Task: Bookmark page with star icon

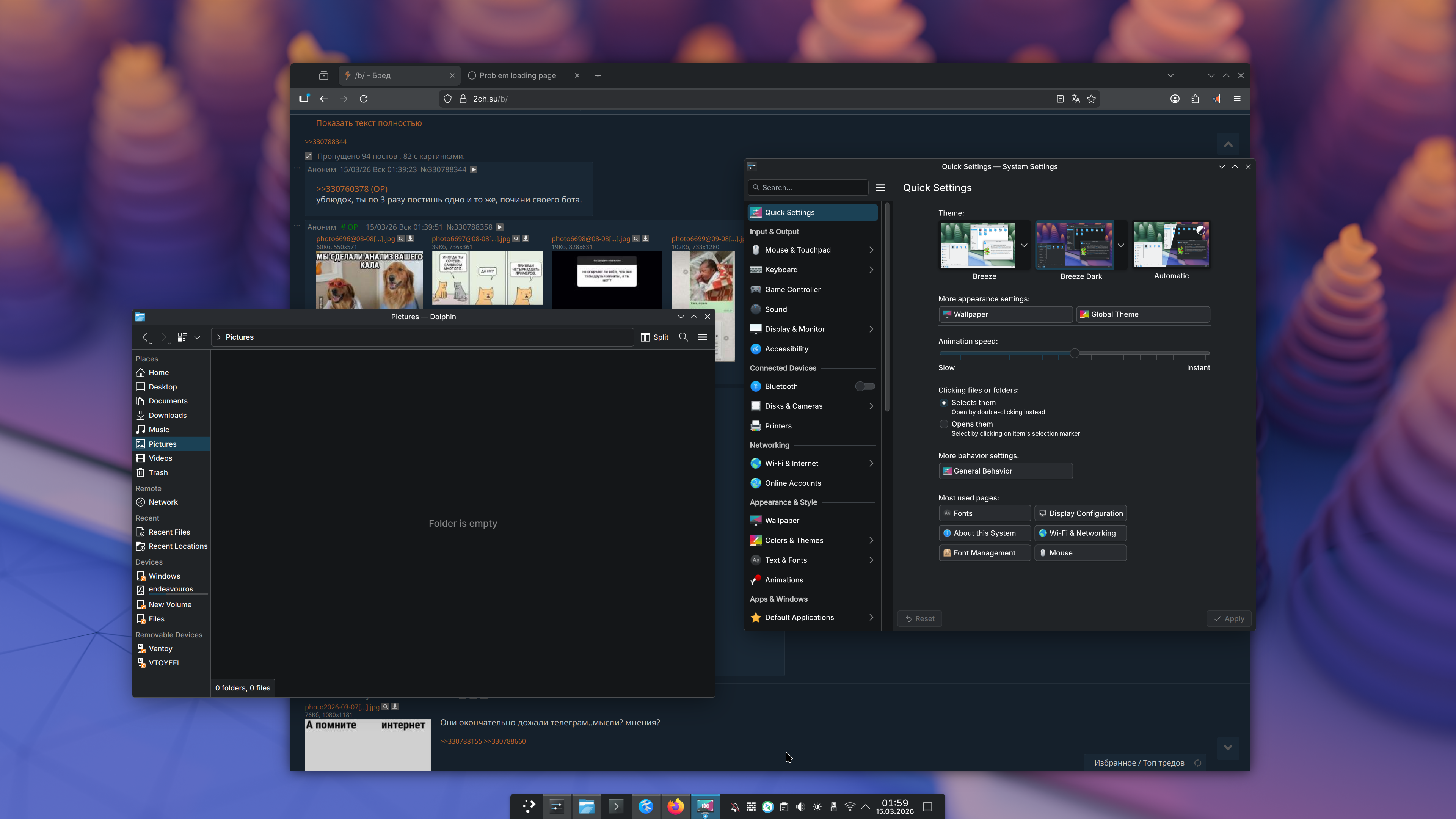Action: click(x=1092, y=99)
